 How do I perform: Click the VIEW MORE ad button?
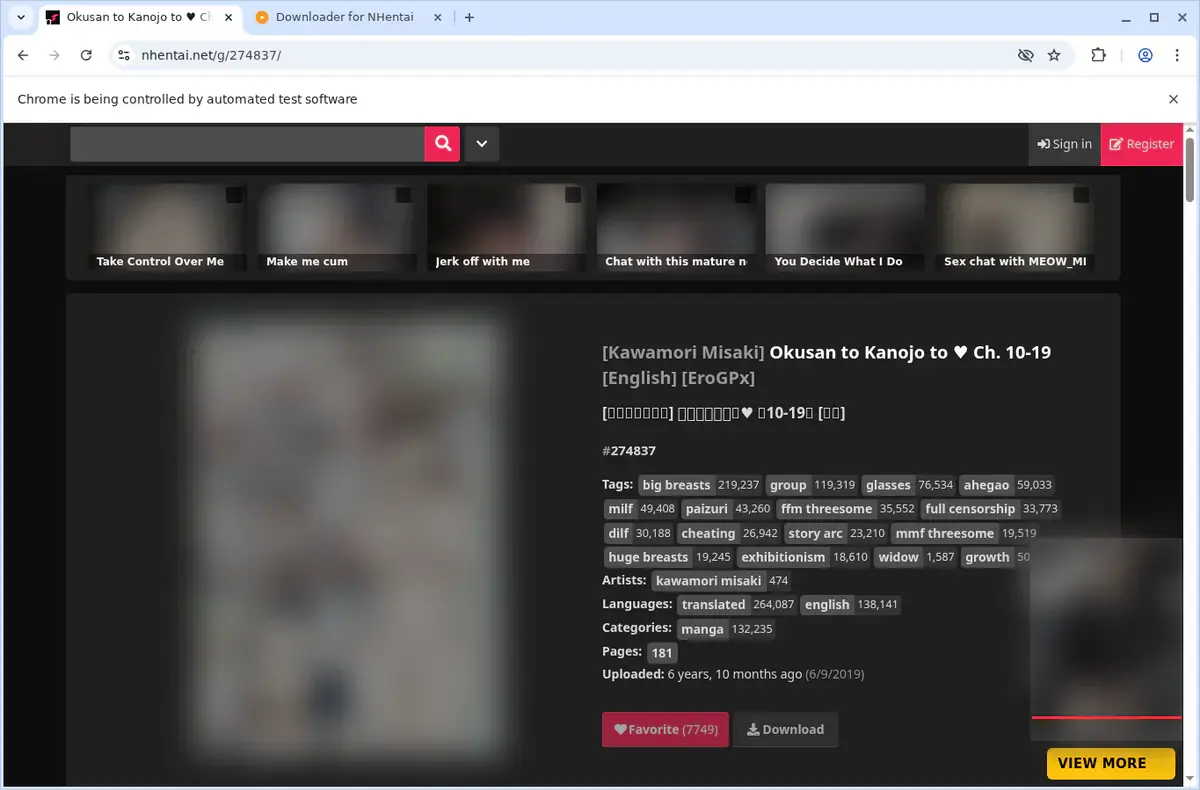(1111, 763)
